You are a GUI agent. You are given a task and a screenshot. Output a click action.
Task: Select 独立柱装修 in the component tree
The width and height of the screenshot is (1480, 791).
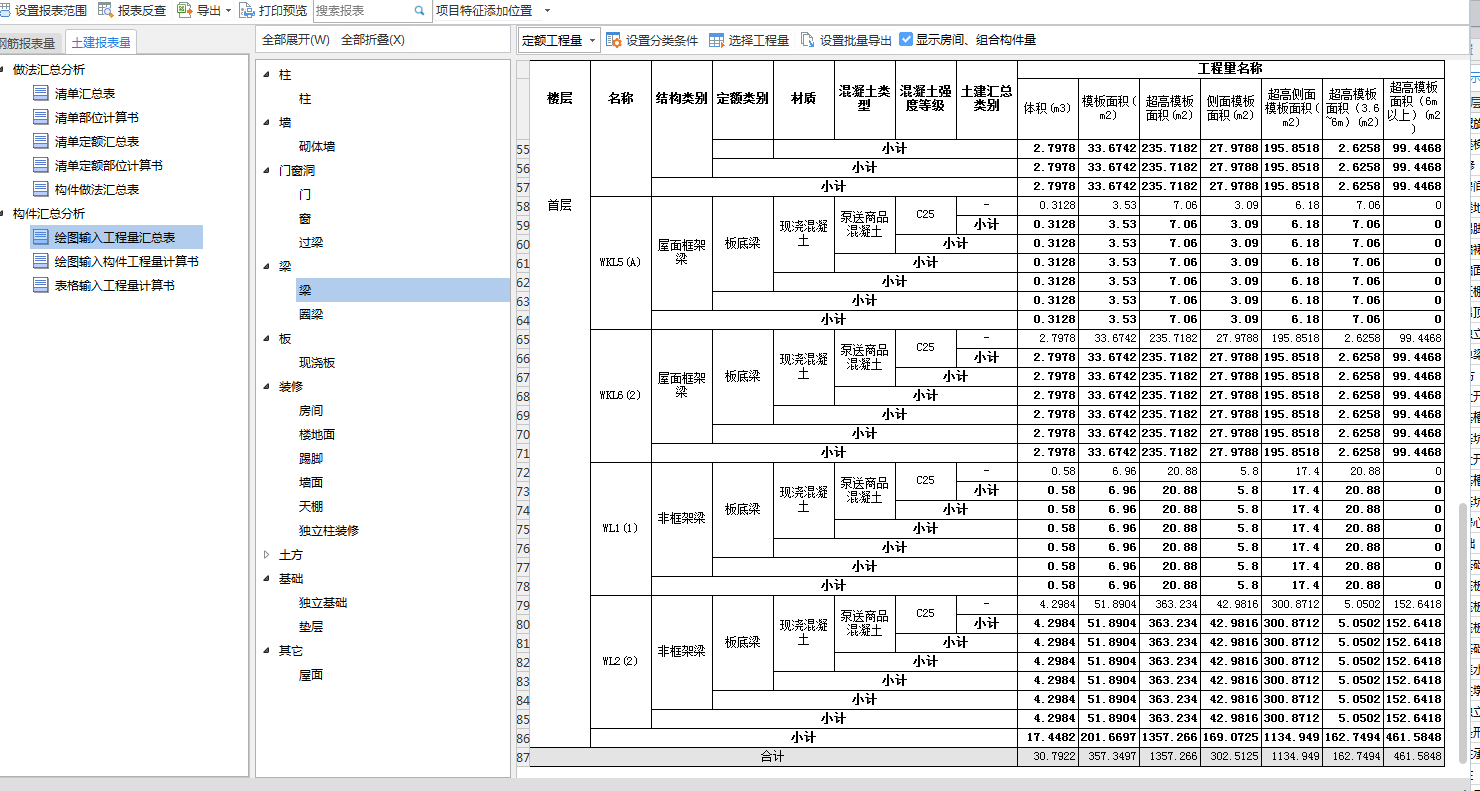point(329,531)
